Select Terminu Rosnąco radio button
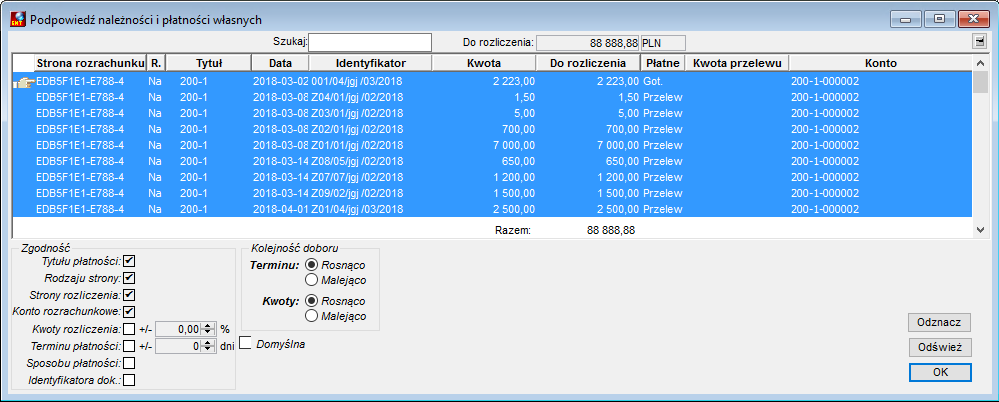The width and height of the screenshot is (999, 402). pos(312,264)
